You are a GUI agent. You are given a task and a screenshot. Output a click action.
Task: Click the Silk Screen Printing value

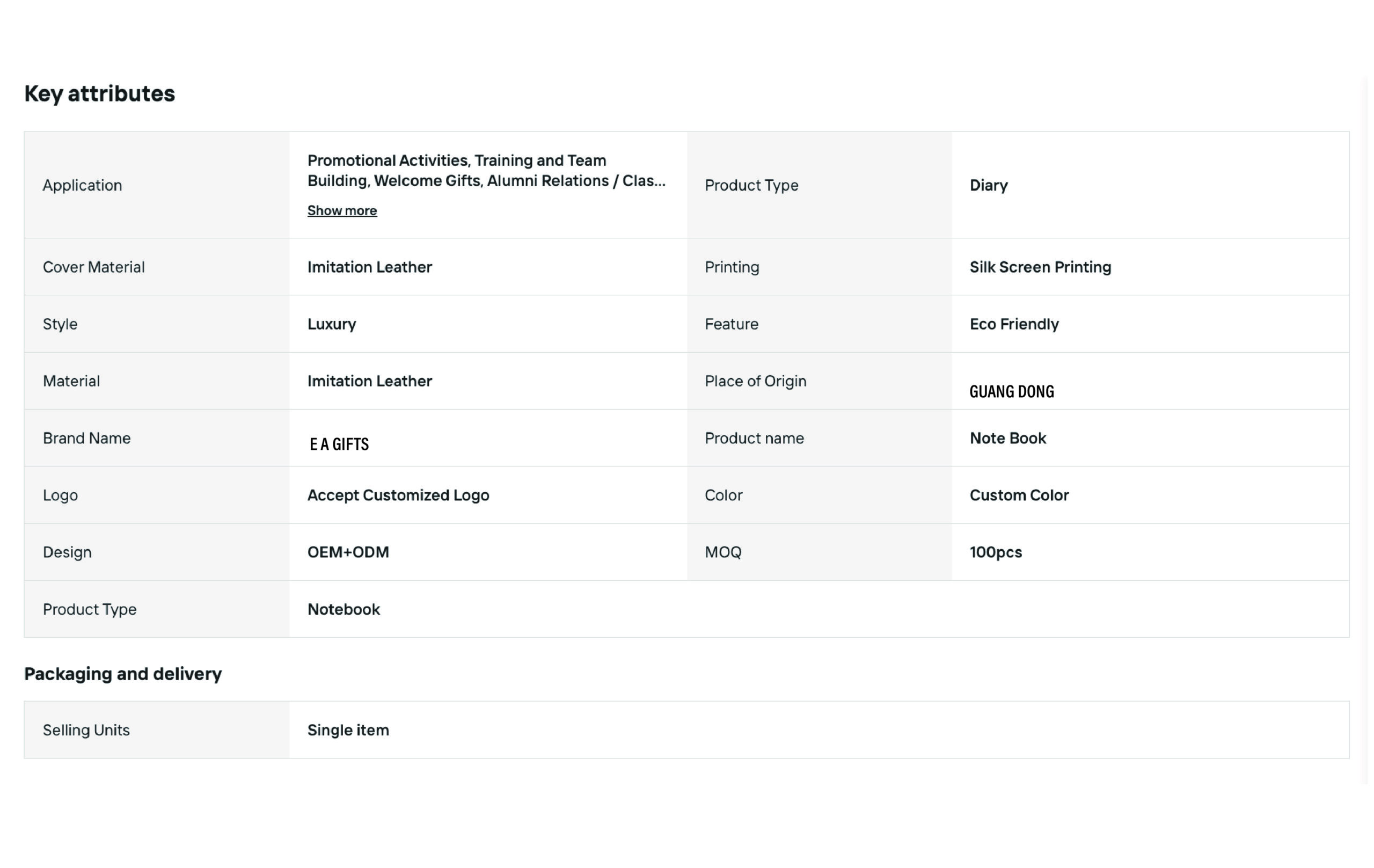[1040, 267]
